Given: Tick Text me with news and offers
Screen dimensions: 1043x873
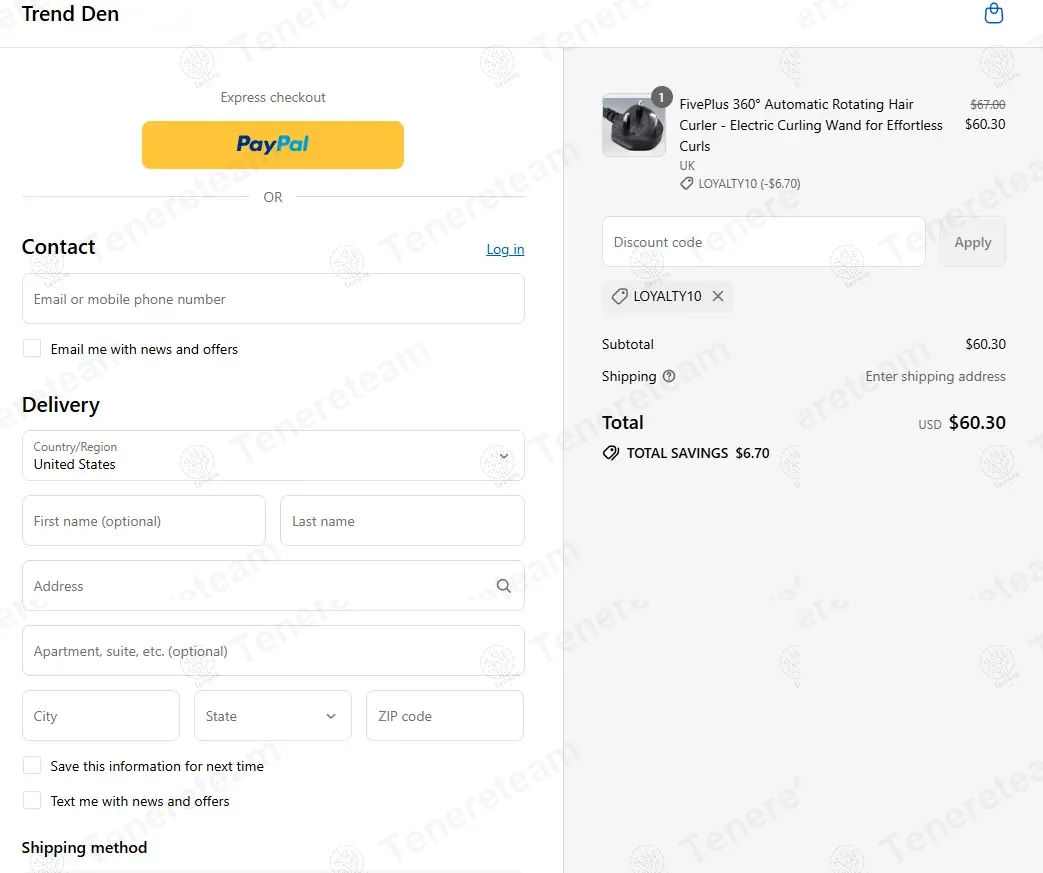Looking at the screenshot, I should click(x=32, y=801).
